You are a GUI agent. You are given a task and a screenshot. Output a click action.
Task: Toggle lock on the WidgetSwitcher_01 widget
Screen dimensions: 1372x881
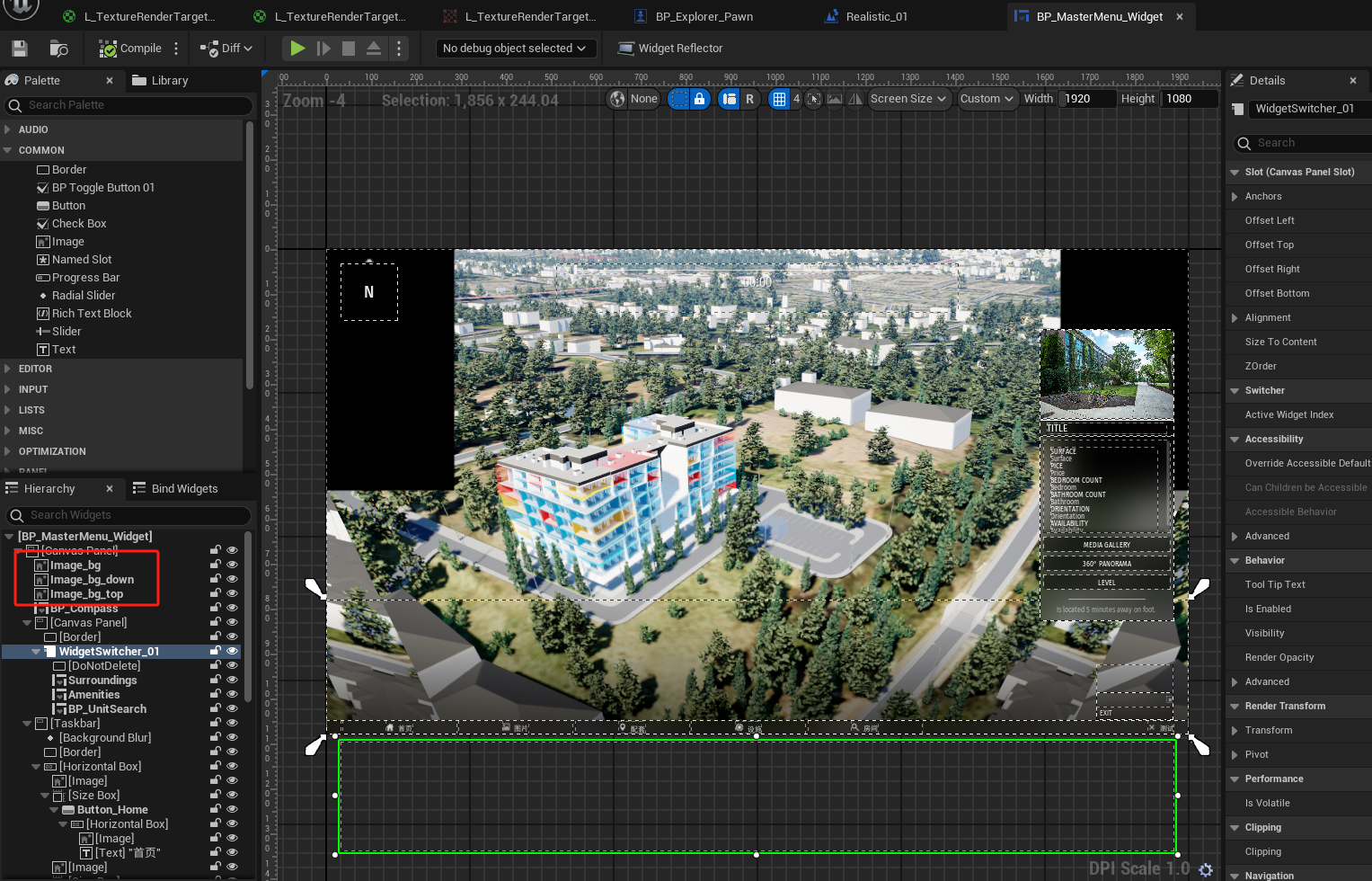(x=216, y=650)
